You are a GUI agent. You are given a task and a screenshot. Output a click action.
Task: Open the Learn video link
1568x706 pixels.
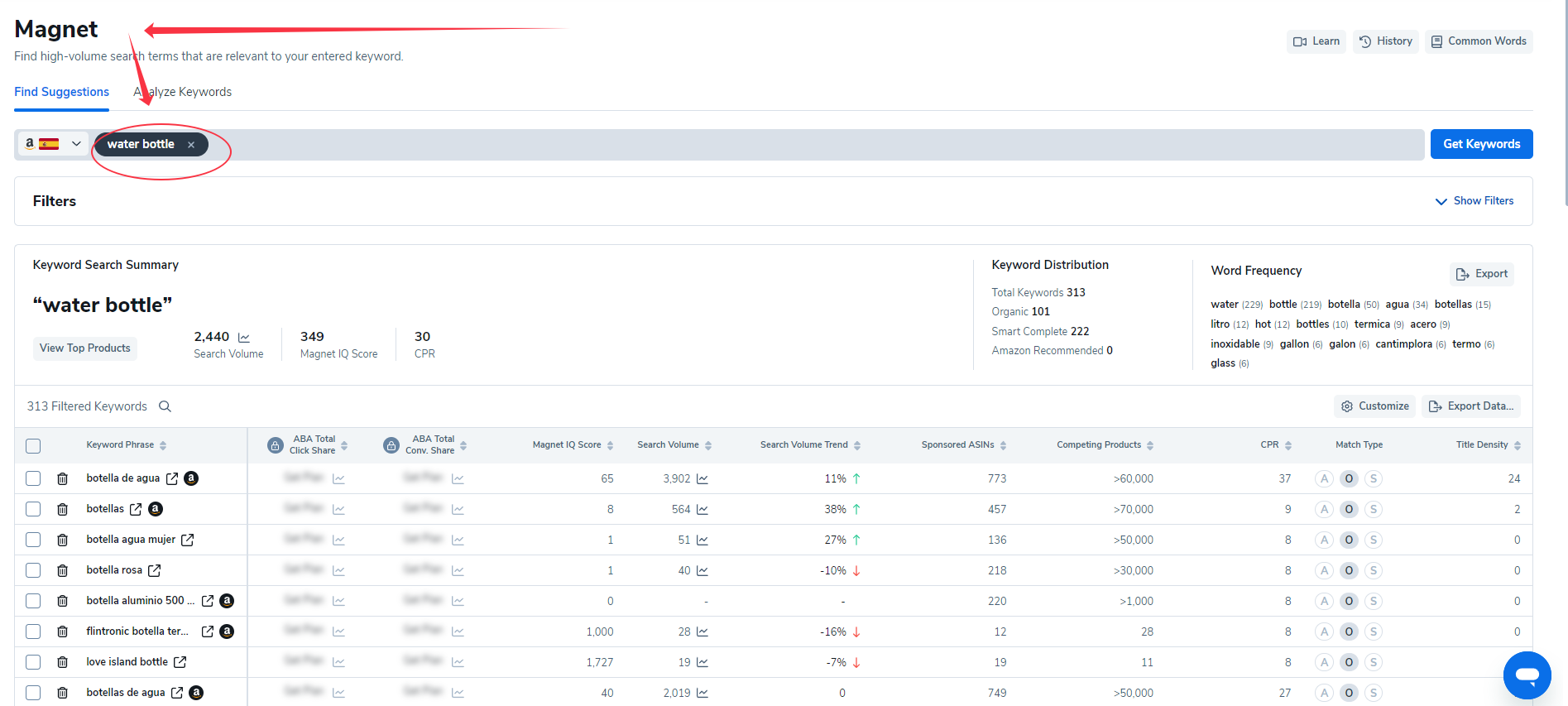[1316, 41]
